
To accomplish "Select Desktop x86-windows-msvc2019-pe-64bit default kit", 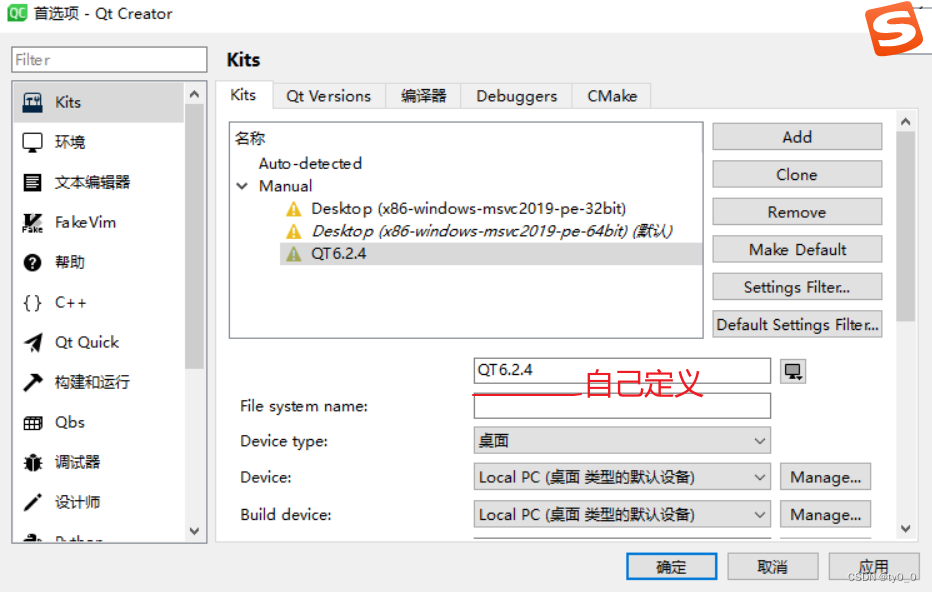I will click(492, 231).
